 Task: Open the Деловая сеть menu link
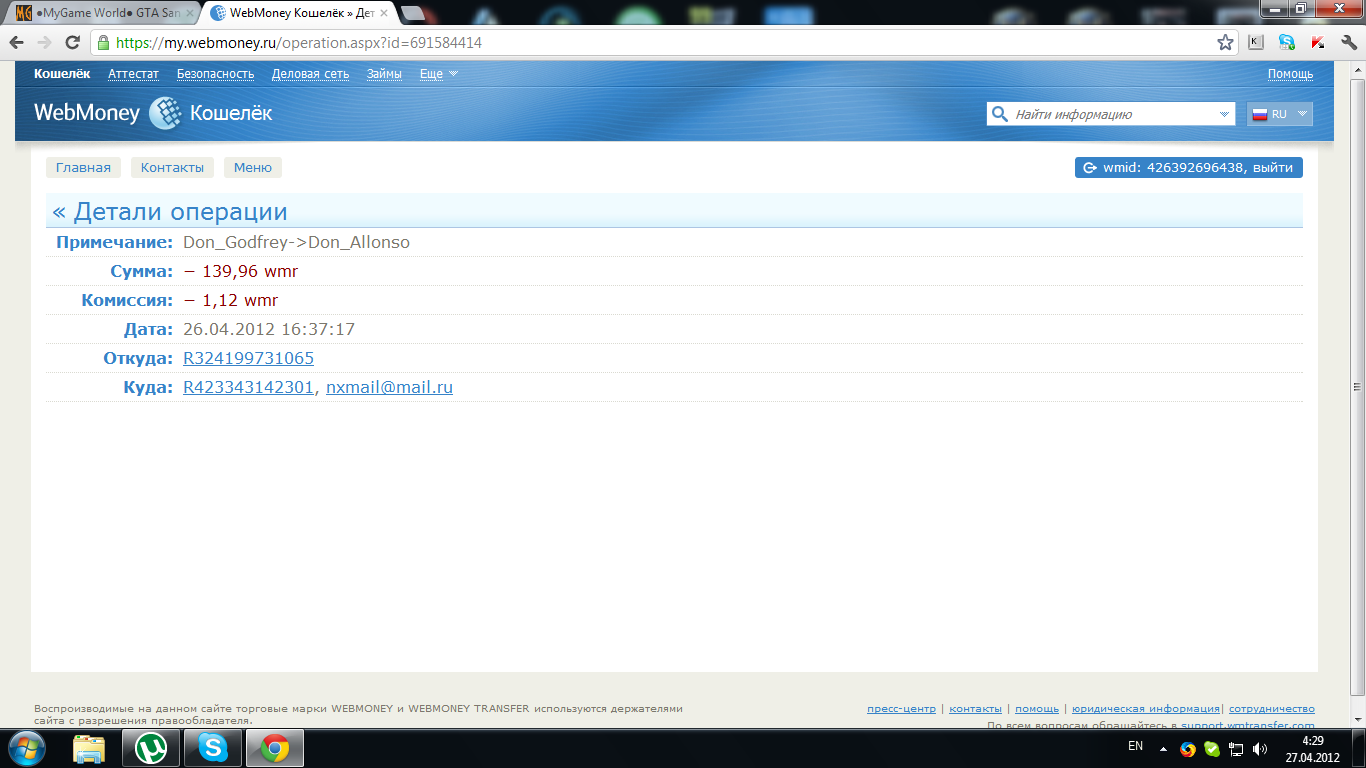point(310,73)
